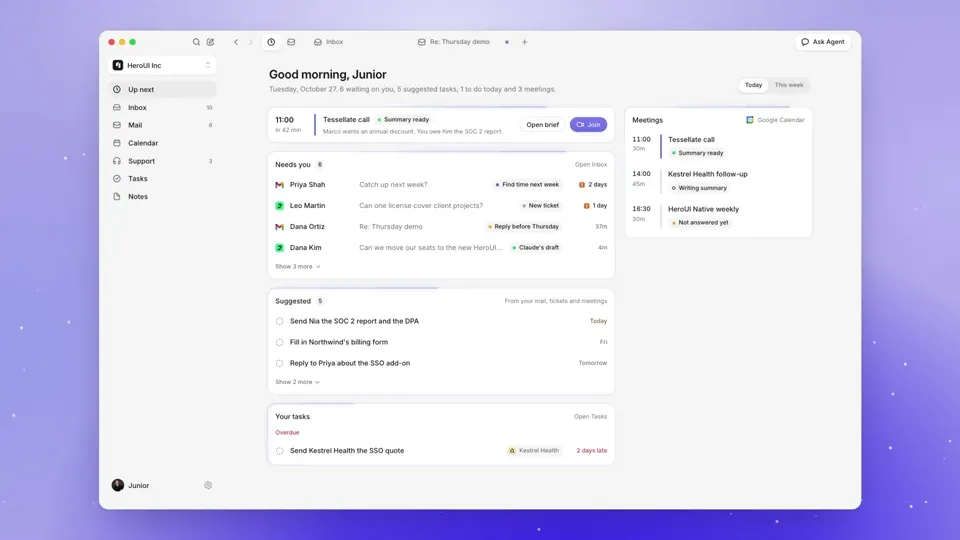Open the HeroUI Inc workspace switcher
The image size is (960, 540).
coord(162,66)
